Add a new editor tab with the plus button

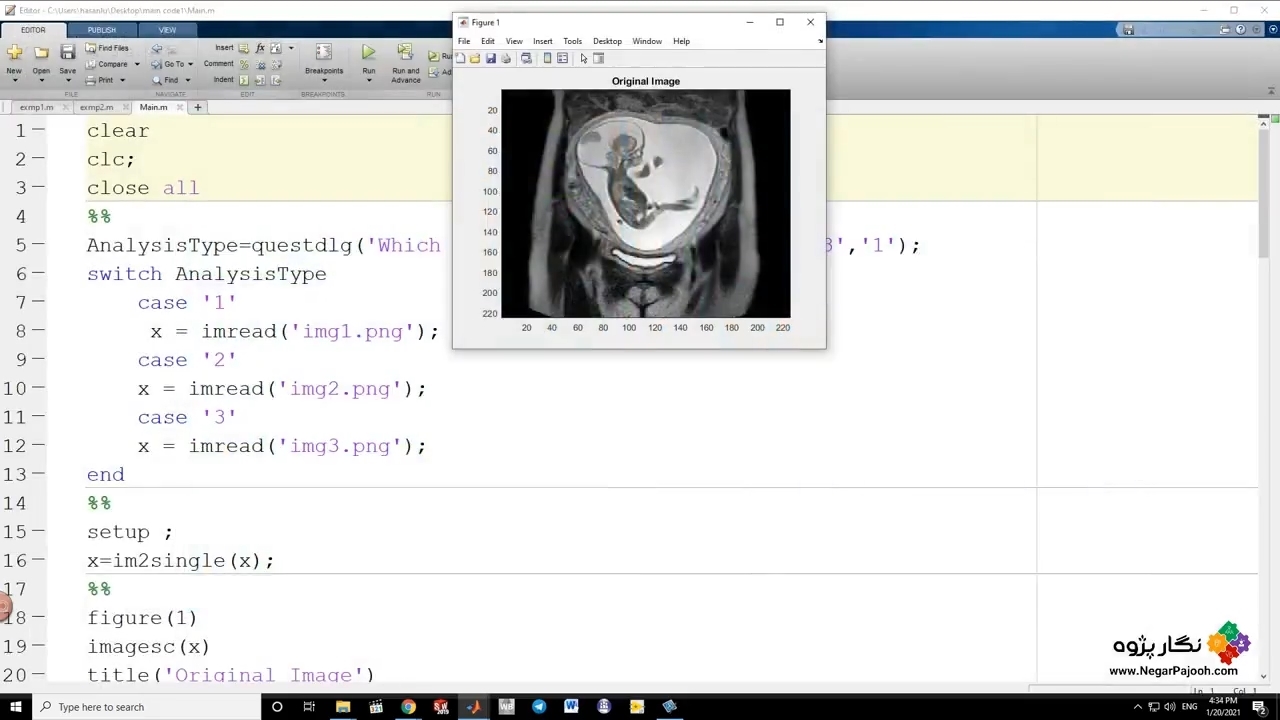pyautogui.click(x=198, y=107)
